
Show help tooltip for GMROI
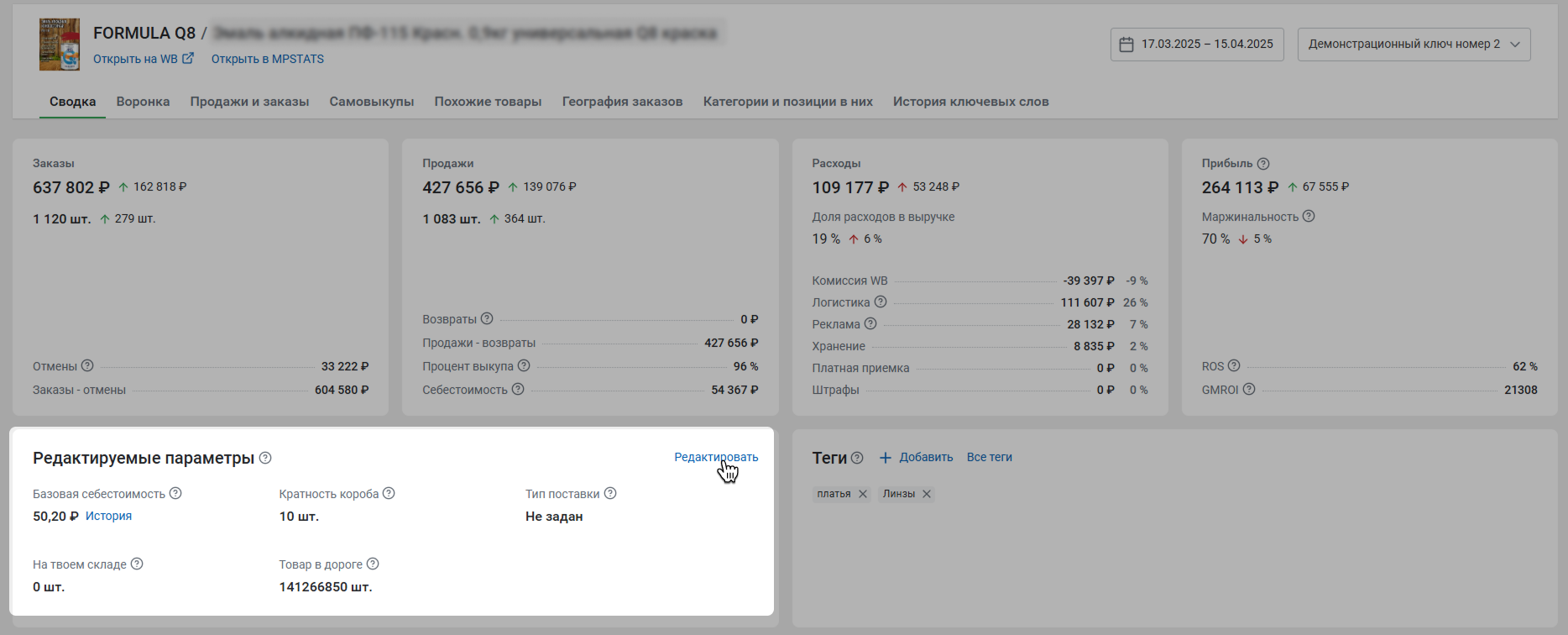(1249, 390)
